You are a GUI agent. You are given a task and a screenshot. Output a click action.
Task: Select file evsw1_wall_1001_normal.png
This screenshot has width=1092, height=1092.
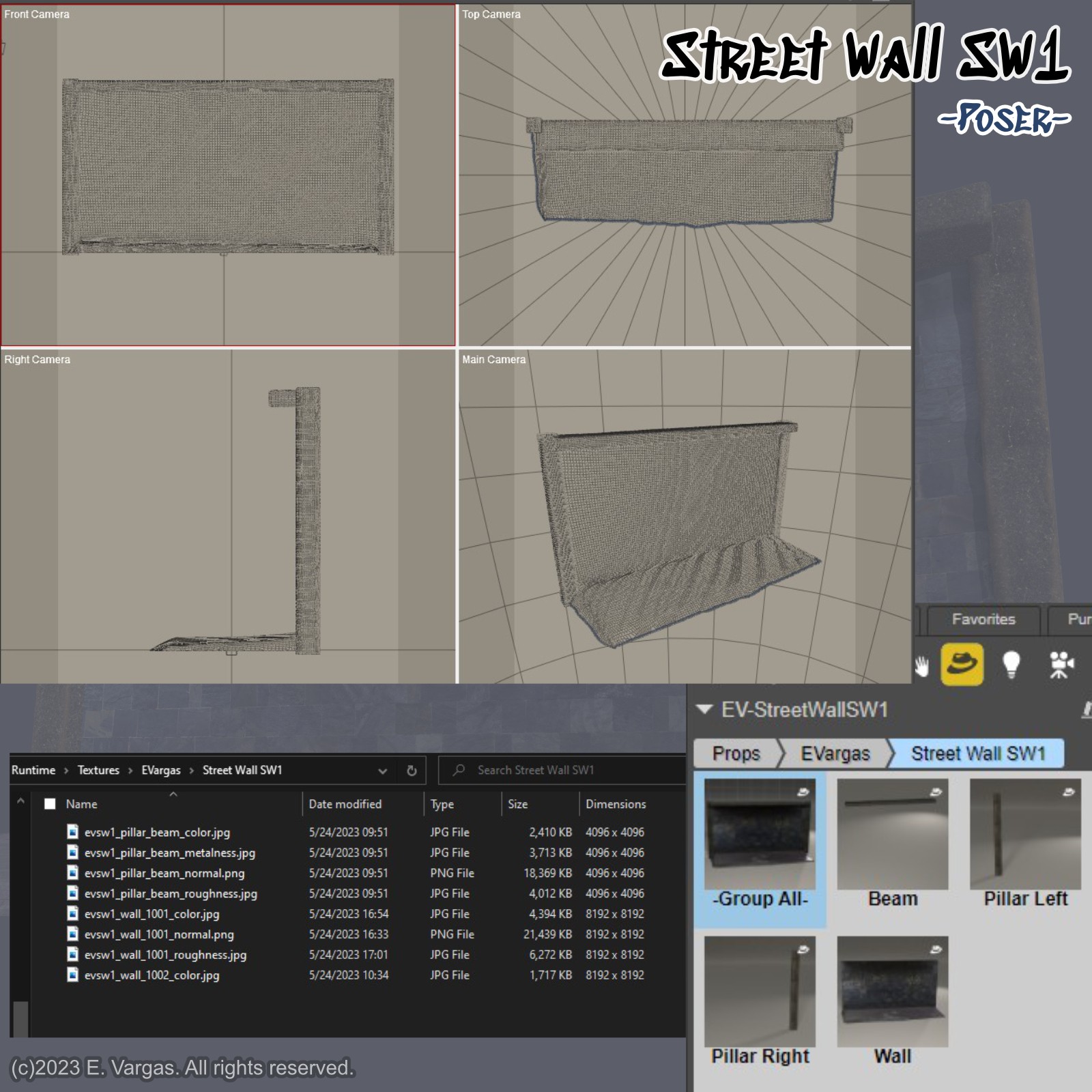(x=159, y=934)
